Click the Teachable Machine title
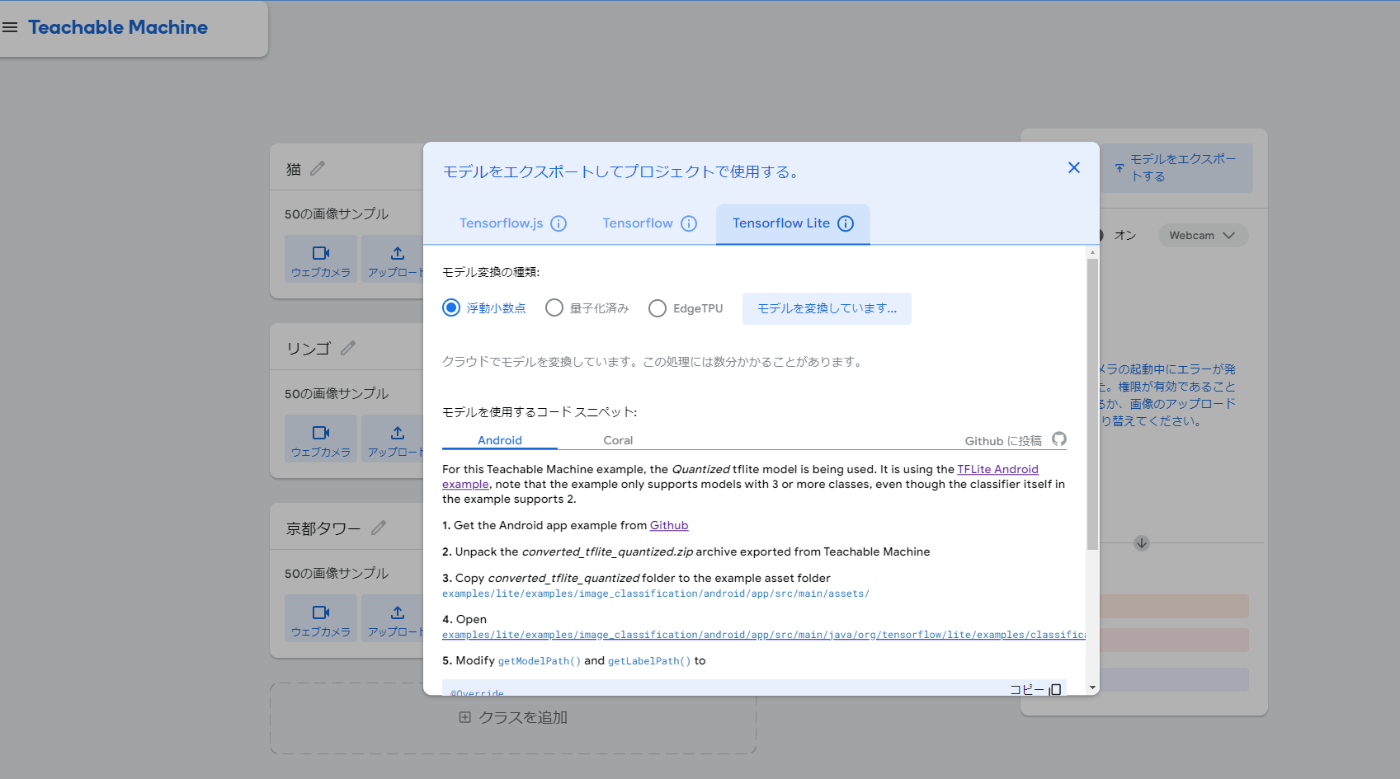Viewport: 1400px width, 779px height. (118, 28)
